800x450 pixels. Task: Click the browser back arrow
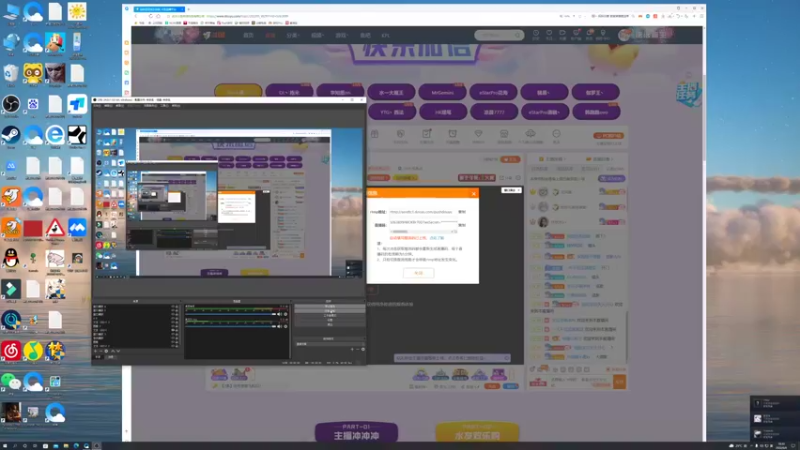136,16
